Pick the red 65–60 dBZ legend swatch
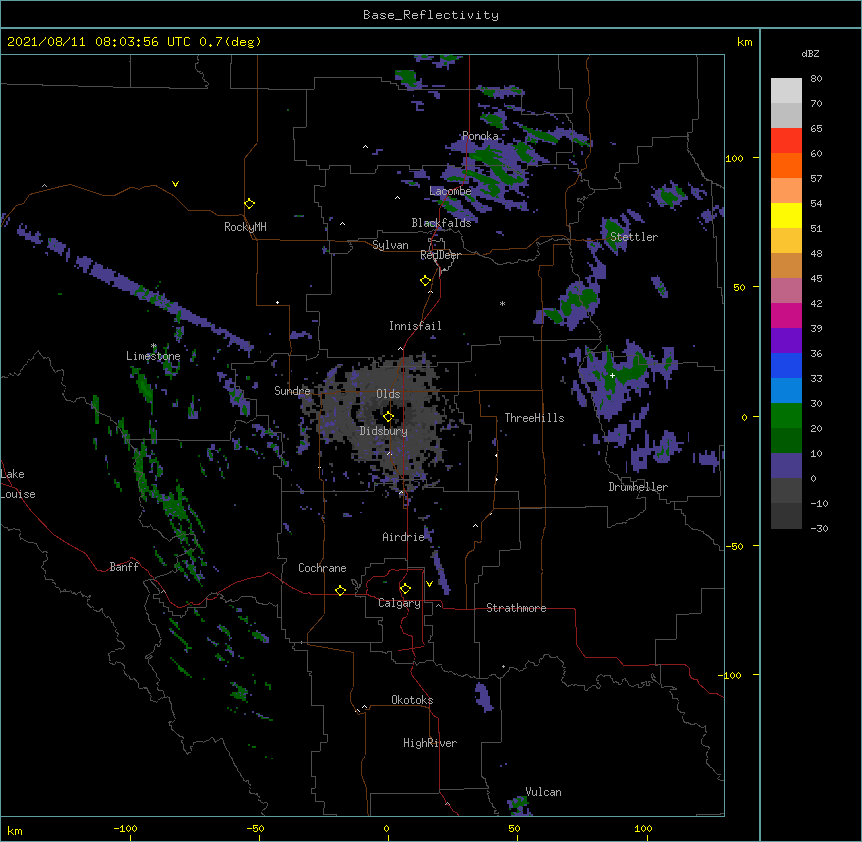Screen dimensions: 862x842 tap(786, 140)
